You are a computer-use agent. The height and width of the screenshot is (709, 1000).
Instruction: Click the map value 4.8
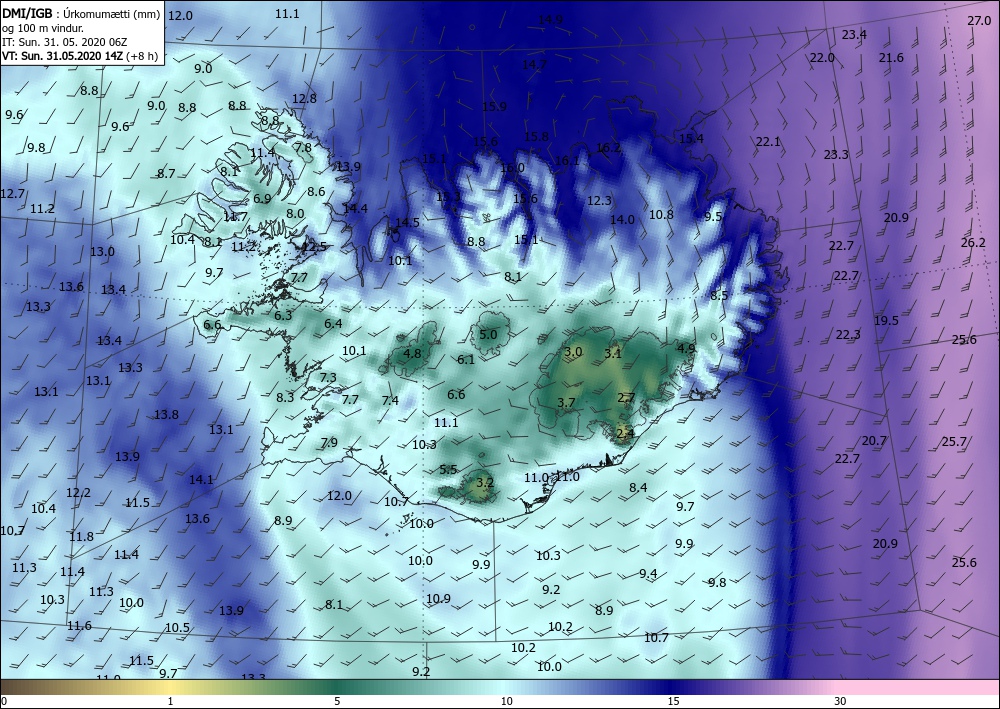[413, 353]
